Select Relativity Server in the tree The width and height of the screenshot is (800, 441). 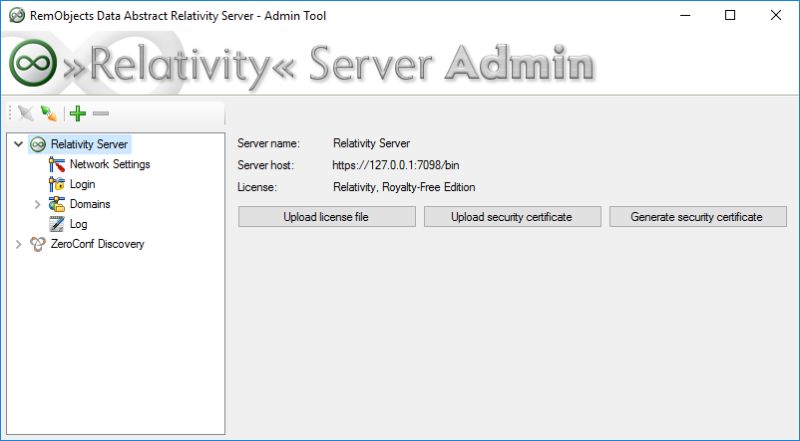(x=89, y=144)
